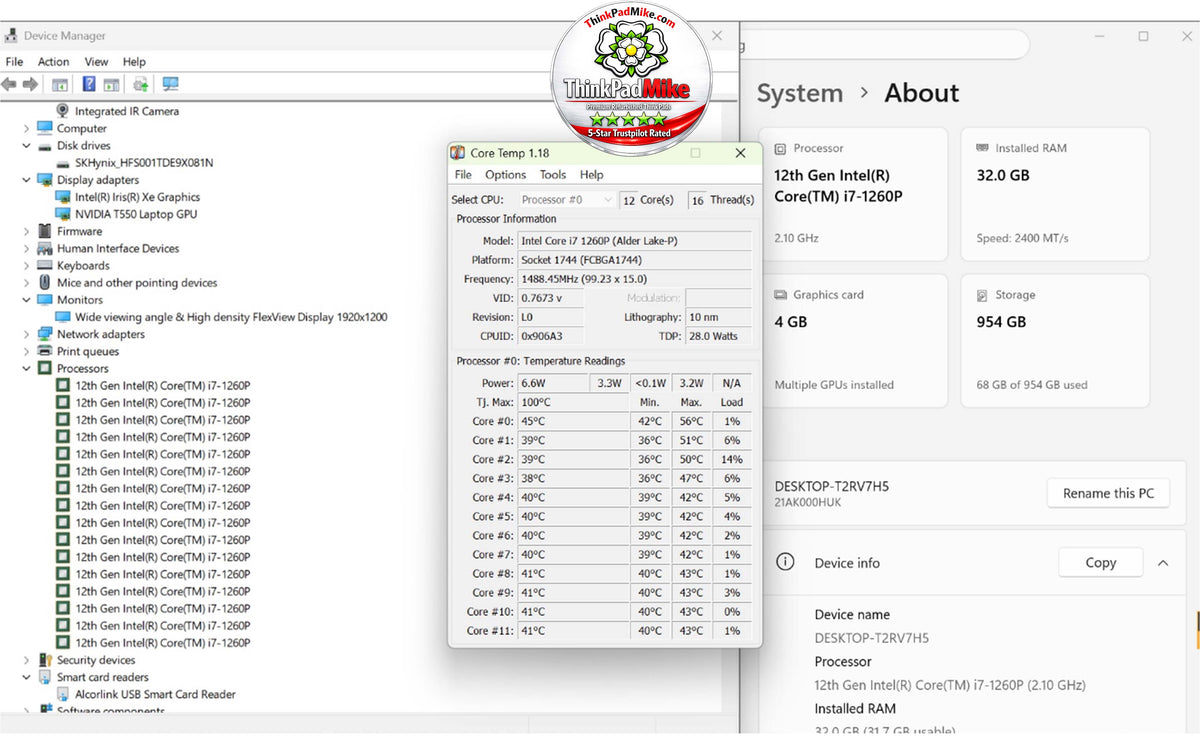
Task: Click the Computer category icon
Action: click(45, 128)
